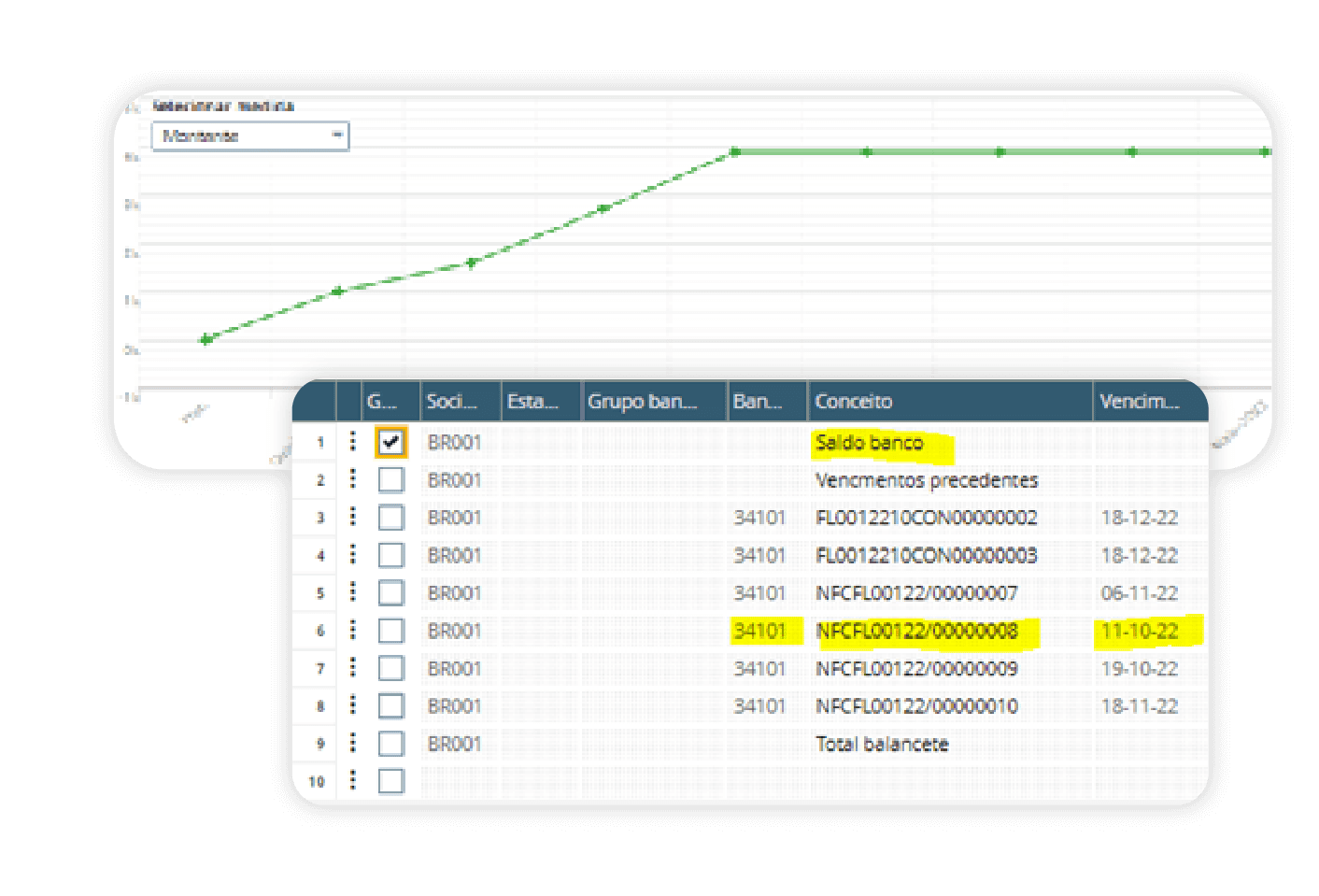Check the Vencimentos precedentes row checkbox
Image resolution: width=1319 pixels, height=896 pixels.
pos(390,480)
